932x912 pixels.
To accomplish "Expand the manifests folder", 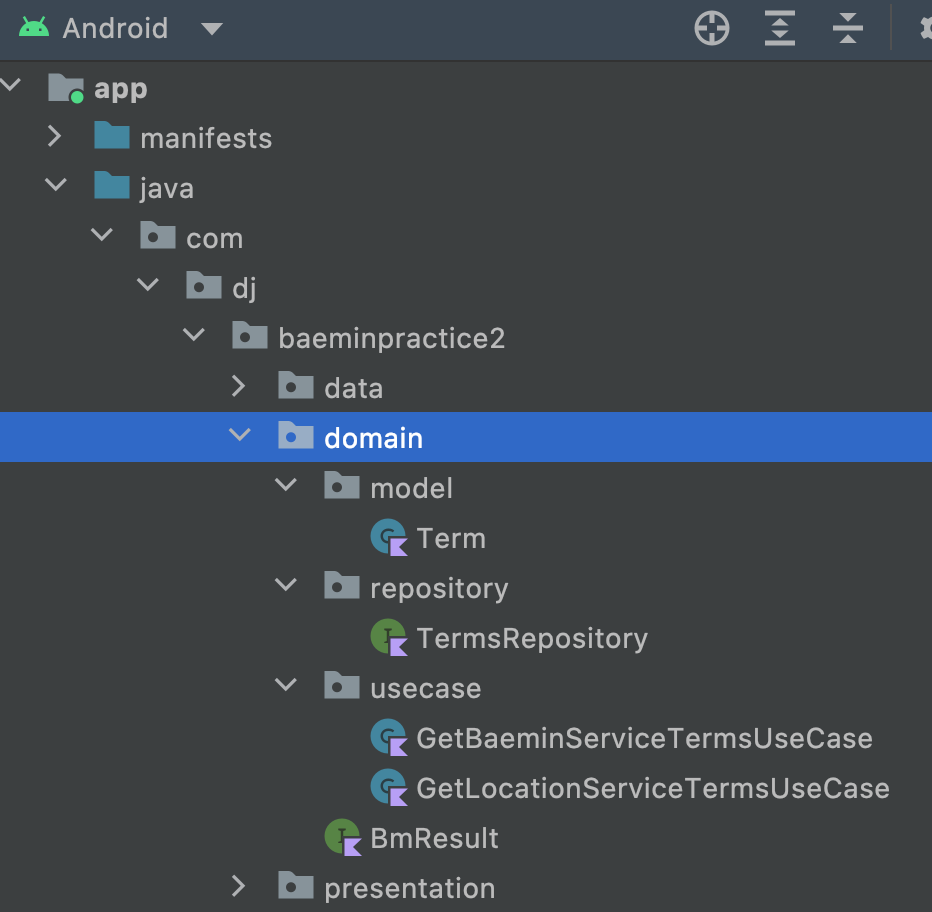I will [55, 136].
